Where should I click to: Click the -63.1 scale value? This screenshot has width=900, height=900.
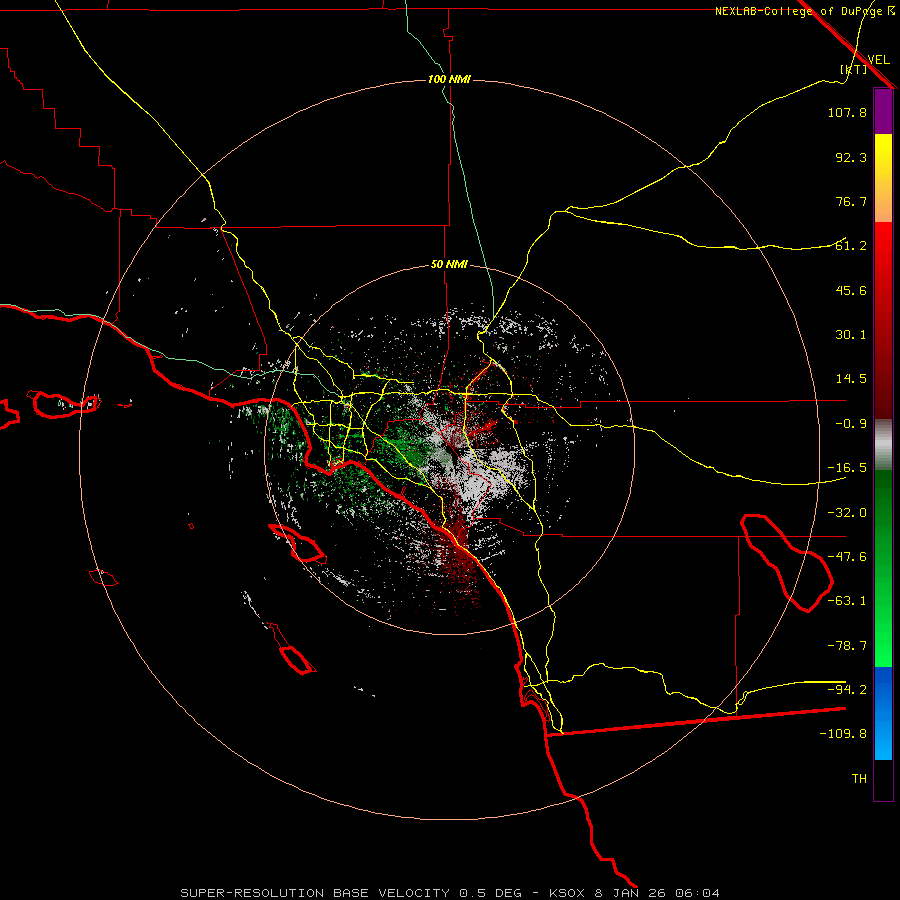[847, 601]
